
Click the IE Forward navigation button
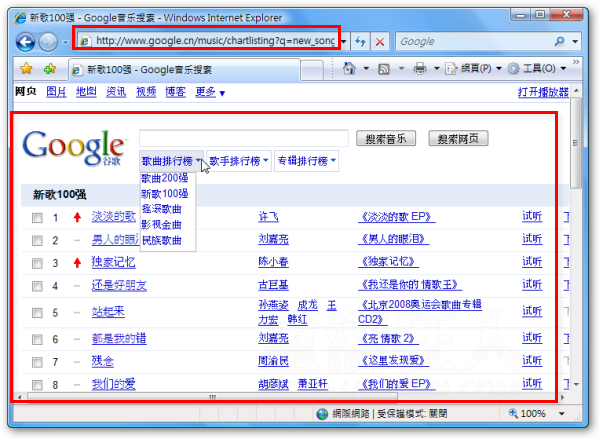point(49,42)
